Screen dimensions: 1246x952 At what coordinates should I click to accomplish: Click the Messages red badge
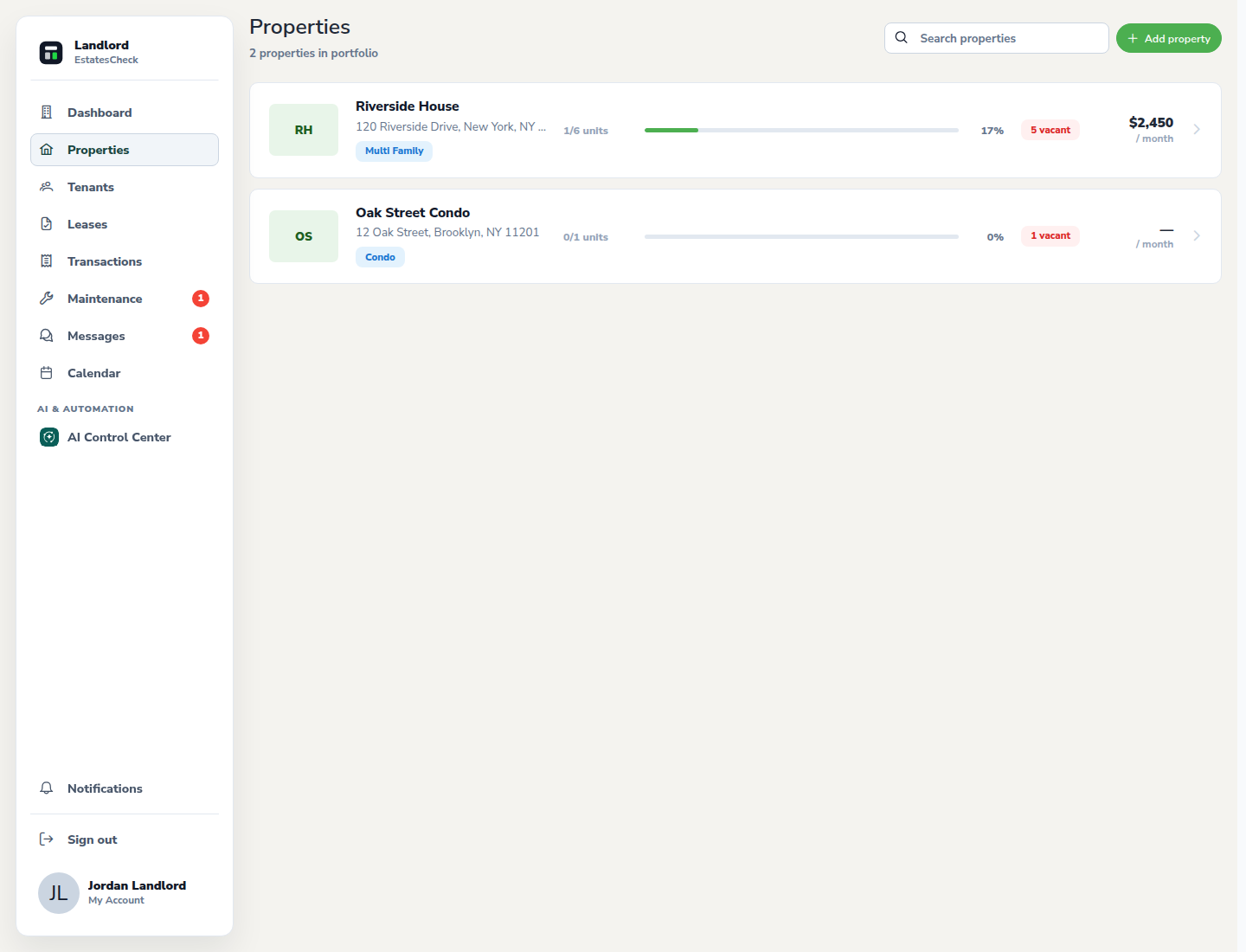[x=201, y=336]
